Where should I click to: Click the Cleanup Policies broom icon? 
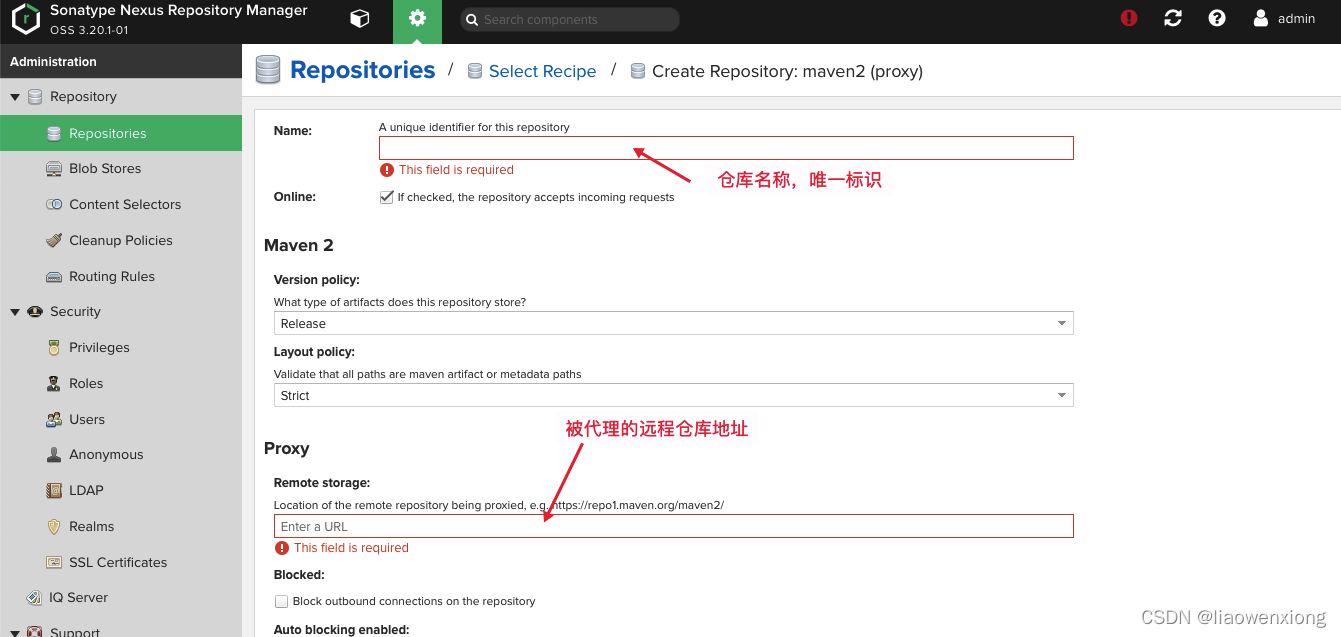(54, 240)
